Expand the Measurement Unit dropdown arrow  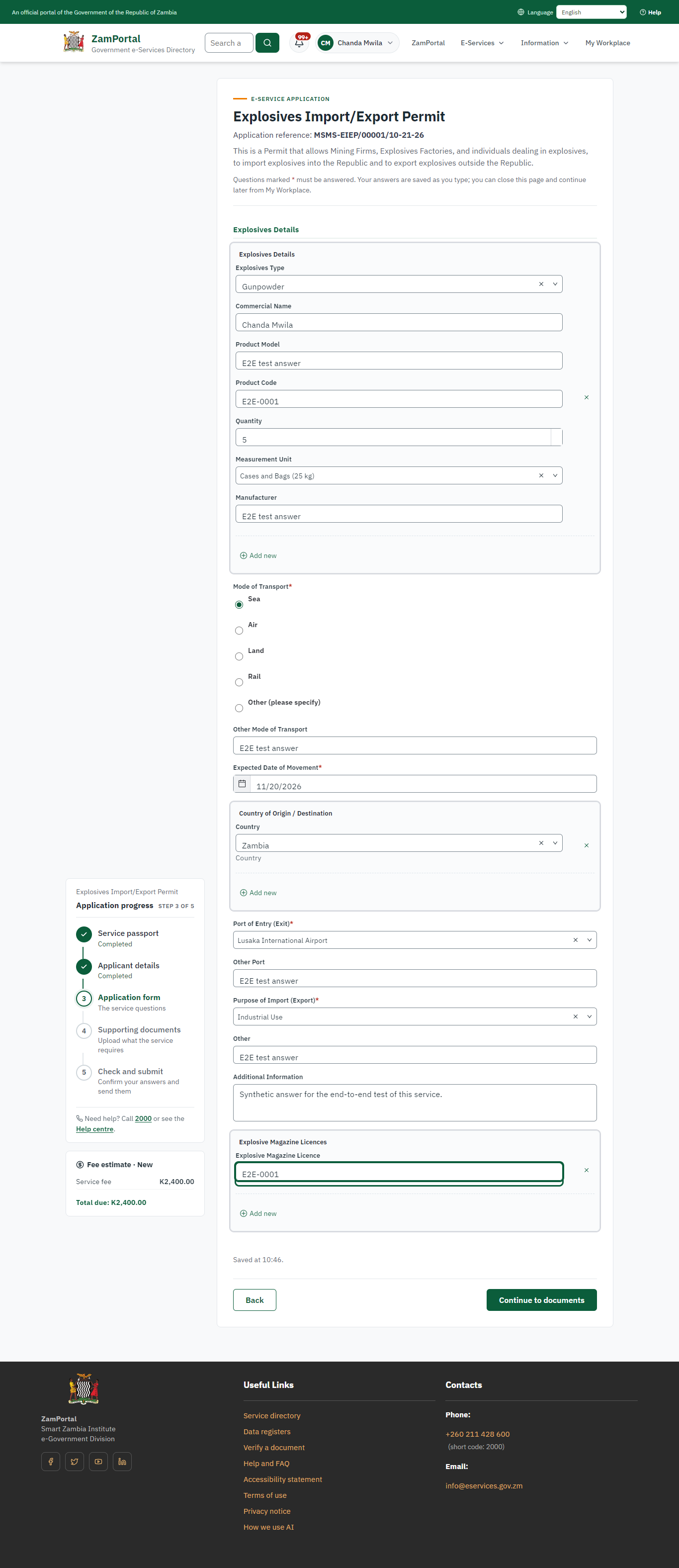pyautogui.click(x=555, y=475)
